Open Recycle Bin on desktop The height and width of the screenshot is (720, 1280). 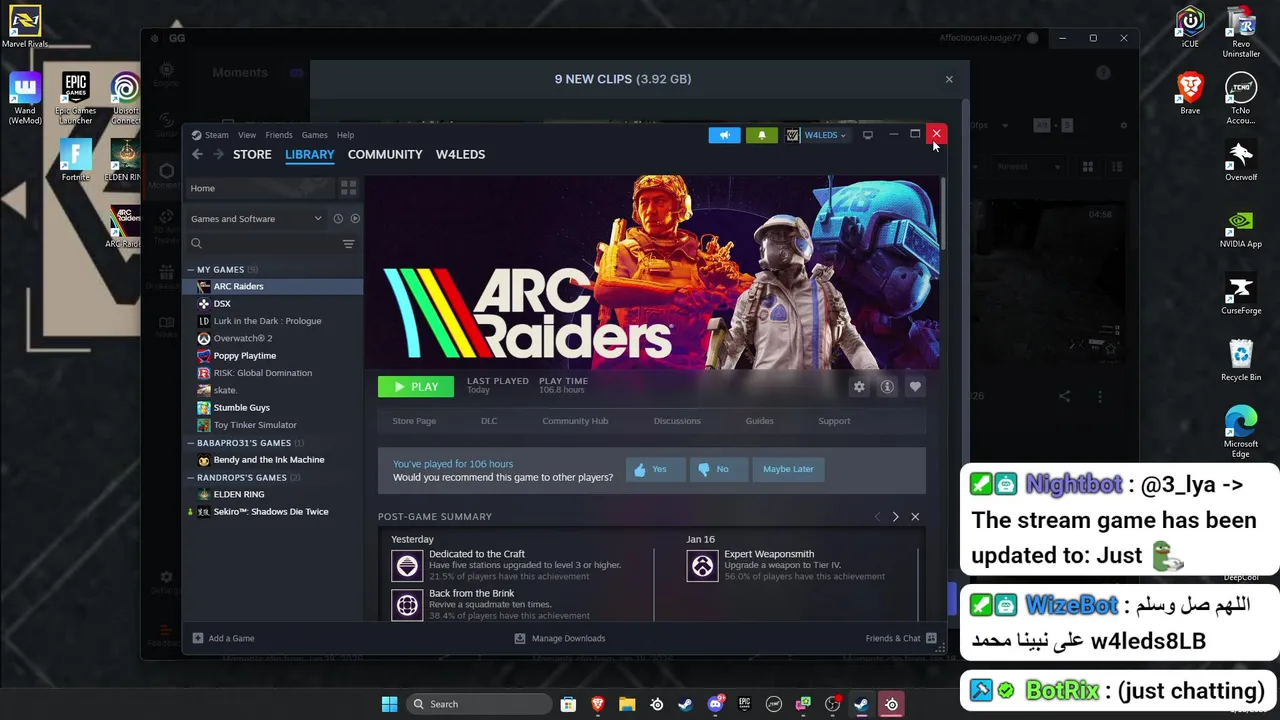pyautogui.click(x=1241, y=361)
